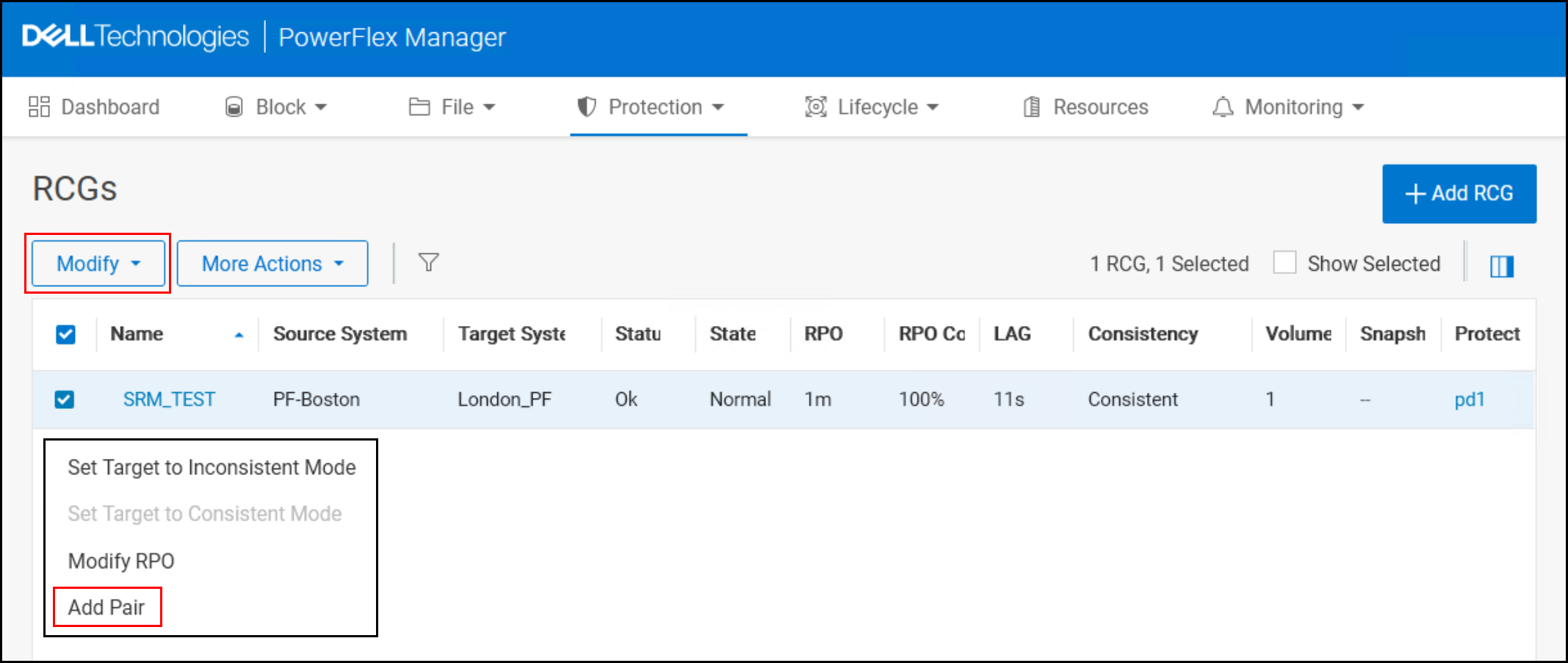The height and width of the screenshot is (663, 1568).
Task: Select Modify RPO menu entry
Action: (121, 562)
